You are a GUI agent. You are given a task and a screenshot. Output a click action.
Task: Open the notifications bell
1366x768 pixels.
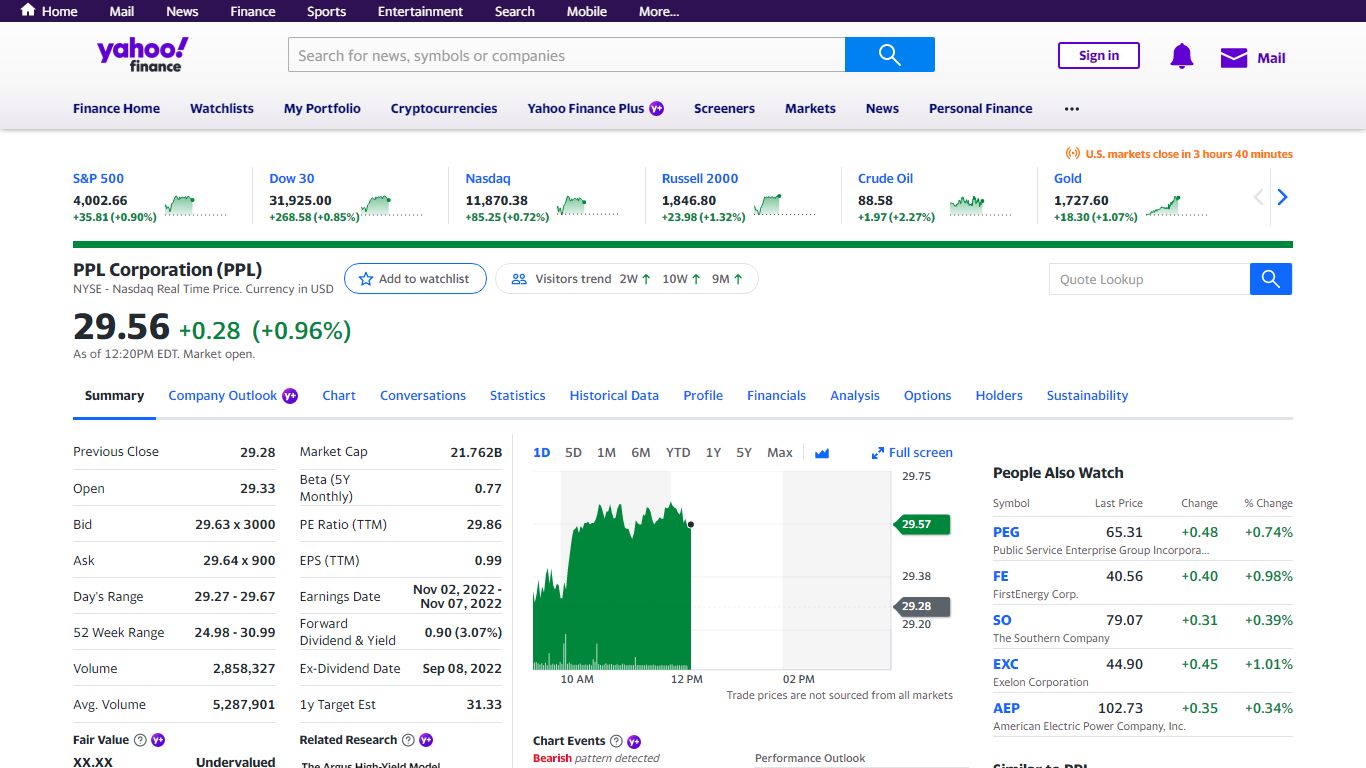click(x=1182, y=57)
